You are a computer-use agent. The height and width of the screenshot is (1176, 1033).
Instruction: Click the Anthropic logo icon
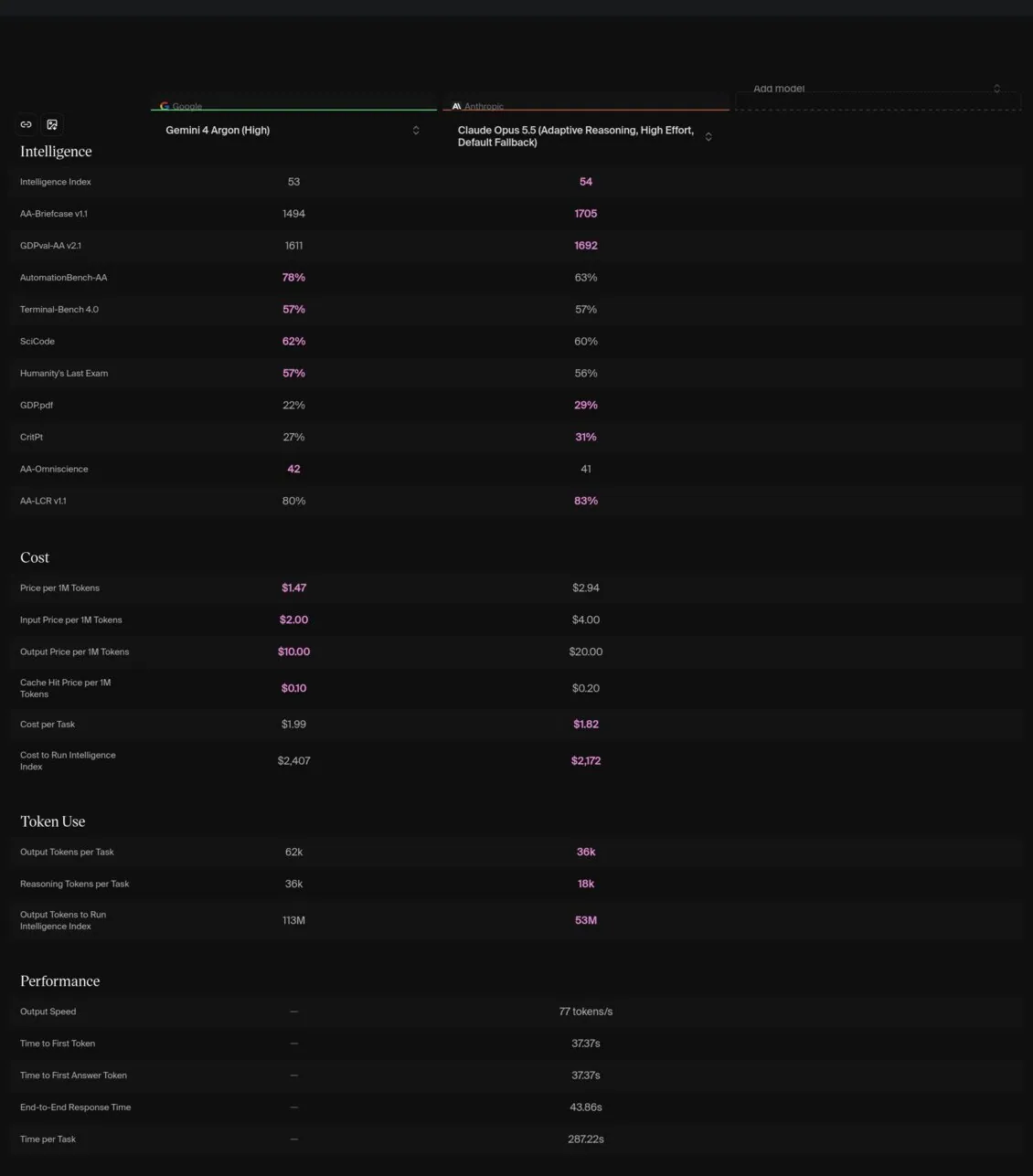point(456,106)
